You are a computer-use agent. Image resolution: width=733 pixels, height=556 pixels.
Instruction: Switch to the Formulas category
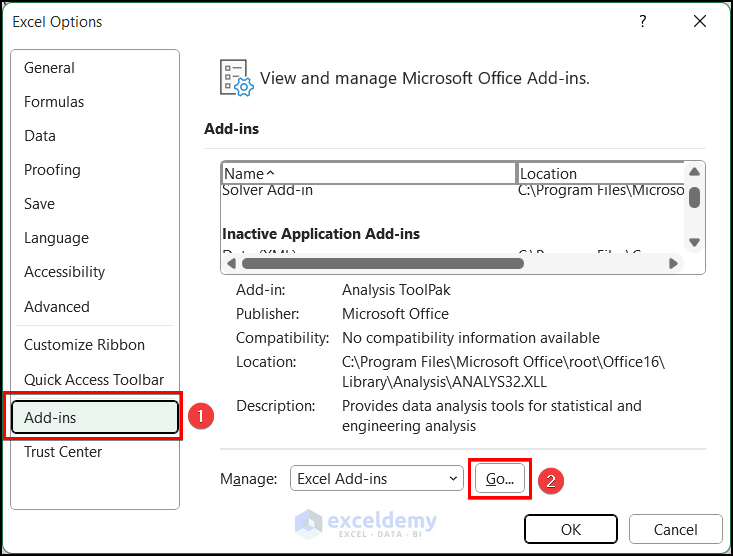[x=54, y=102]
